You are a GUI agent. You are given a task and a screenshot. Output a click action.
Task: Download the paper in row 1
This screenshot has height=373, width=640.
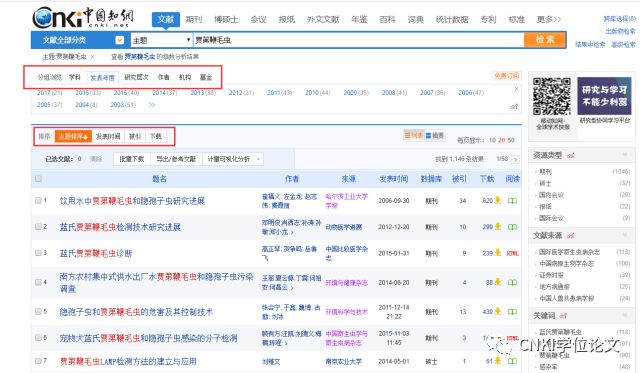498,200
